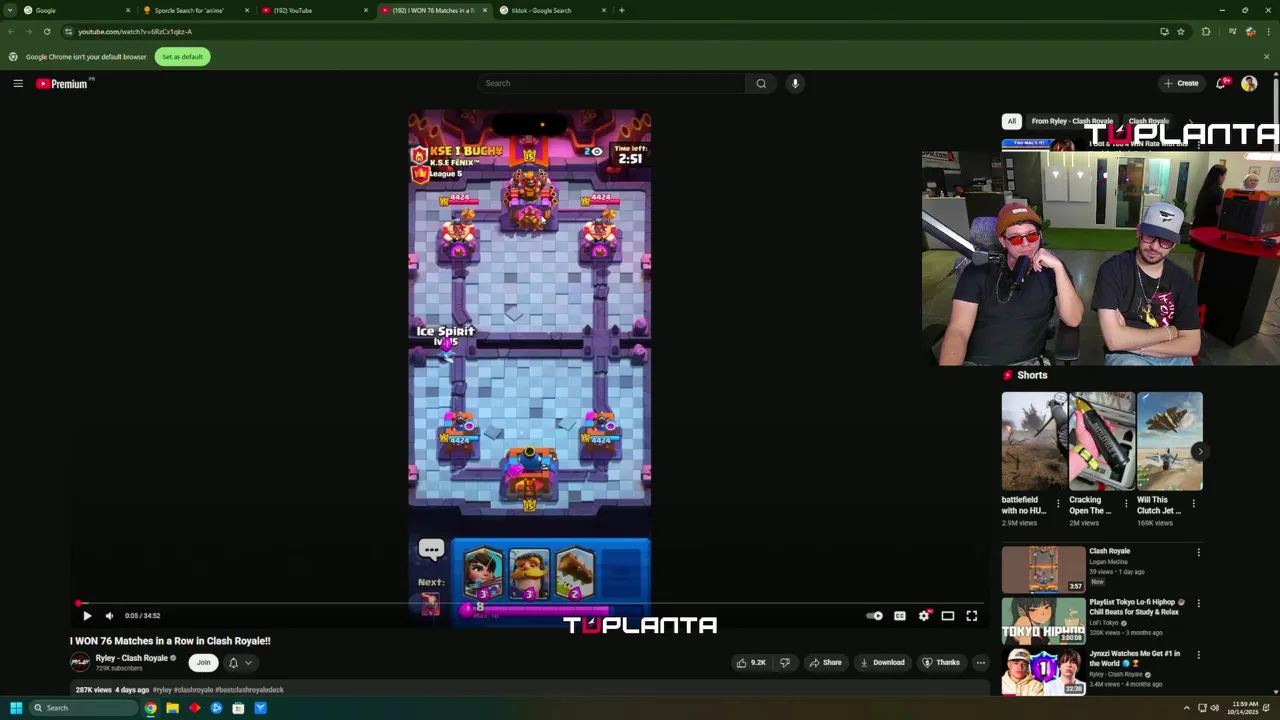Enter fullscreen mode
The width and height of the screenshot is (1280, 720).
click(x=971, y=616)
